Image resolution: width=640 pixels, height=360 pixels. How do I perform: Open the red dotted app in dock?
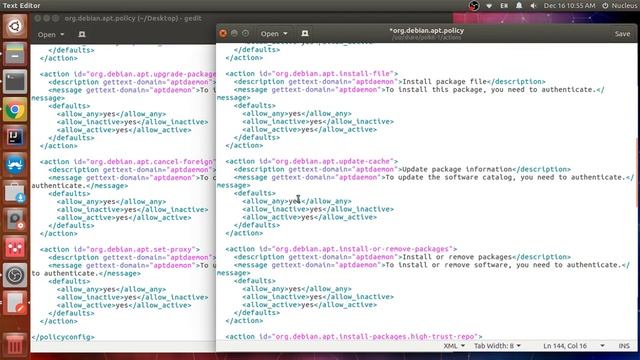tap(15, 247)
